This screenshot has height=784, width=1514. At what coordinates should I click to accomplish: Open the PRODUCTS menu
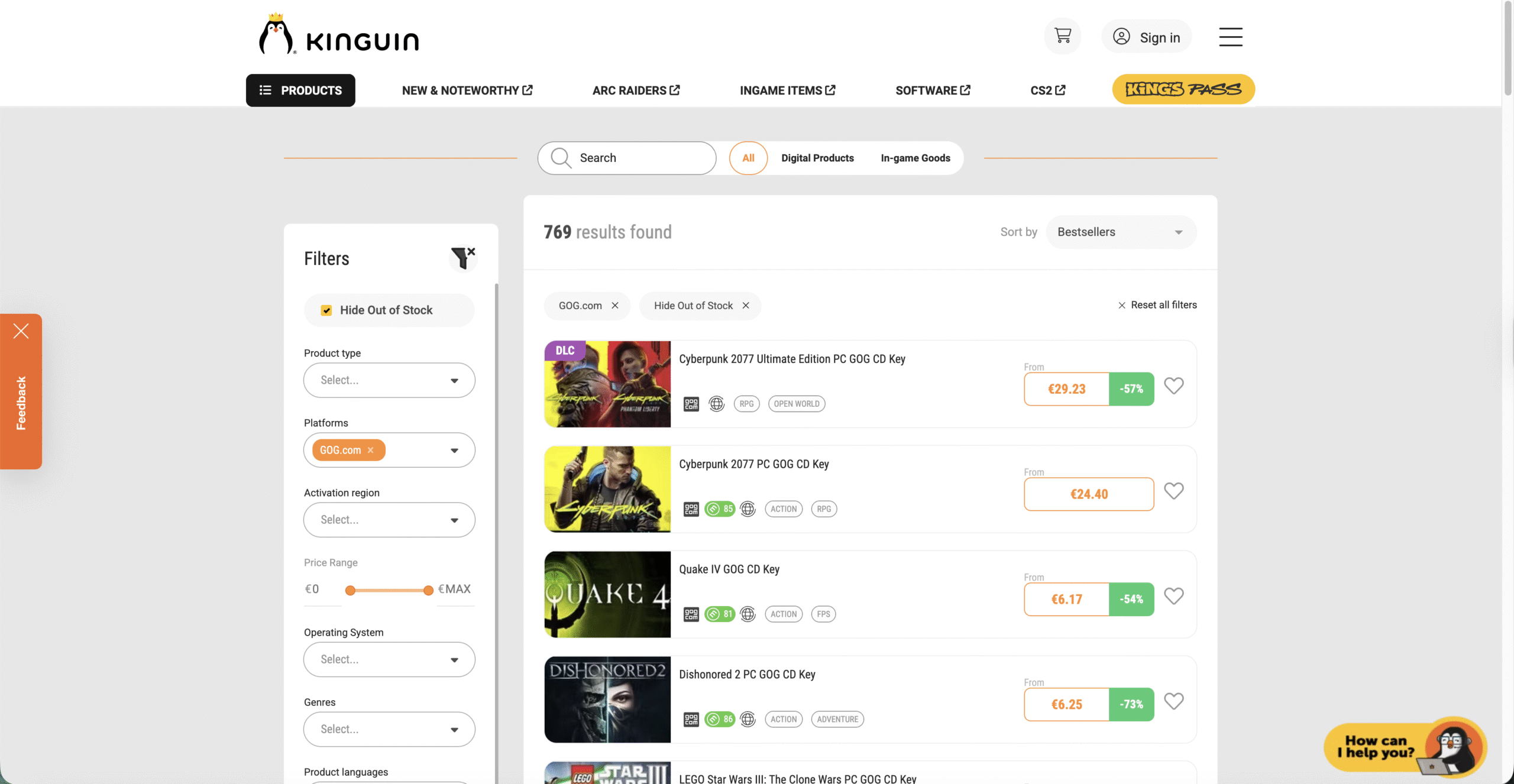[x=300, y=90]
